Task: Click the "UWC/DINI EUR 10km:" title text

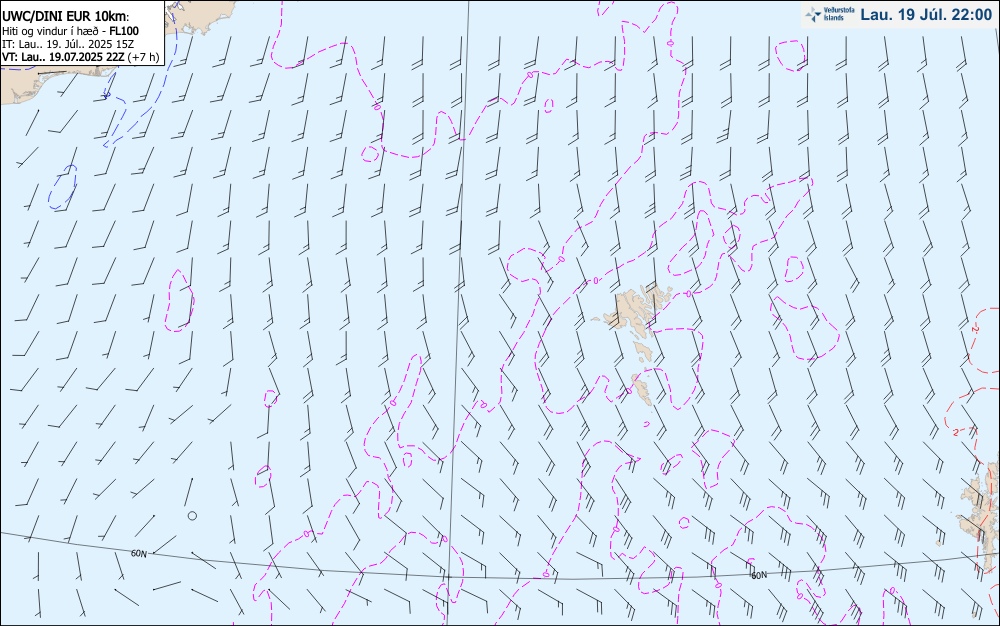Action: point(65,17)
